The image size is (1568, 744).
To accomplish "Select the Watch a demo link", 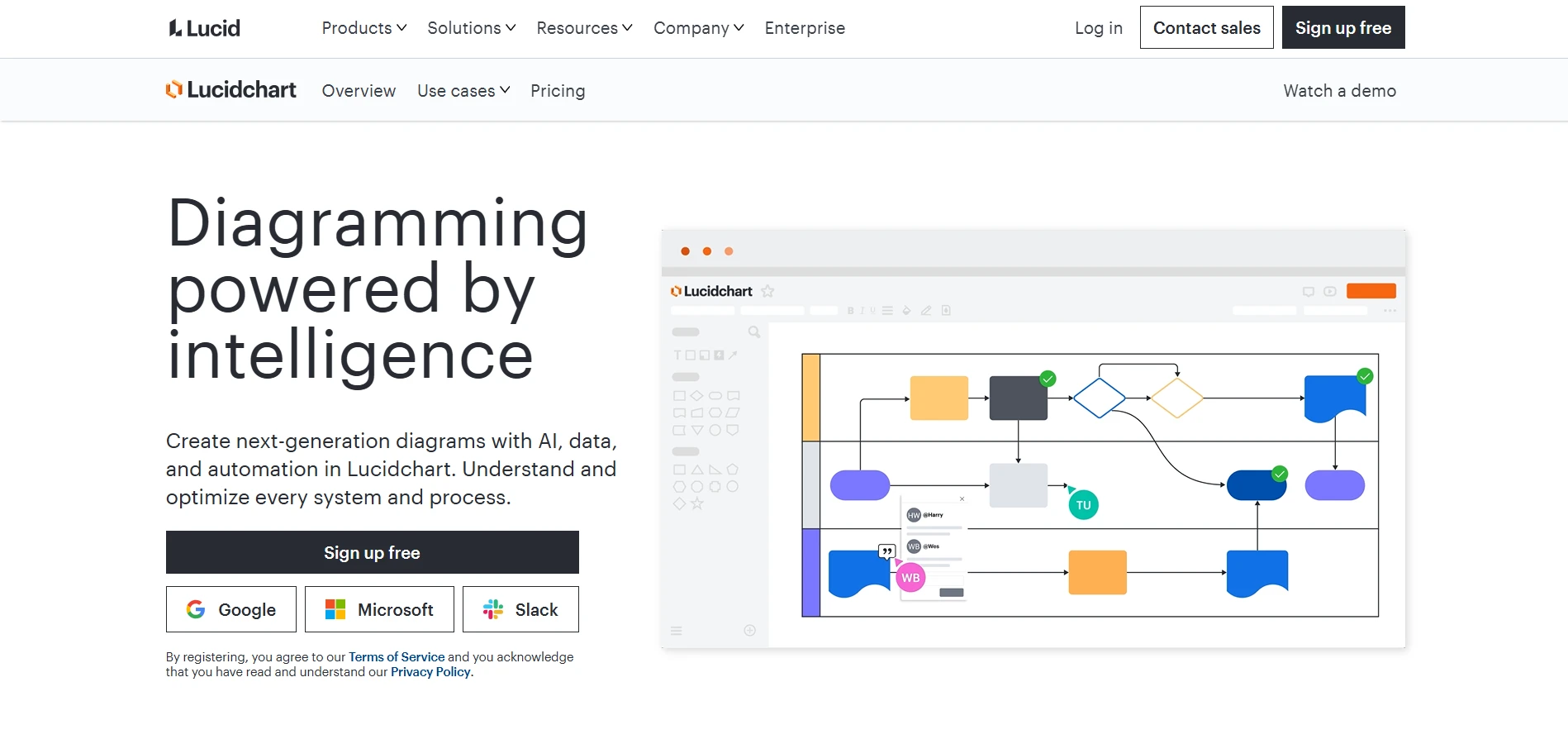I will click(1340, 91).
